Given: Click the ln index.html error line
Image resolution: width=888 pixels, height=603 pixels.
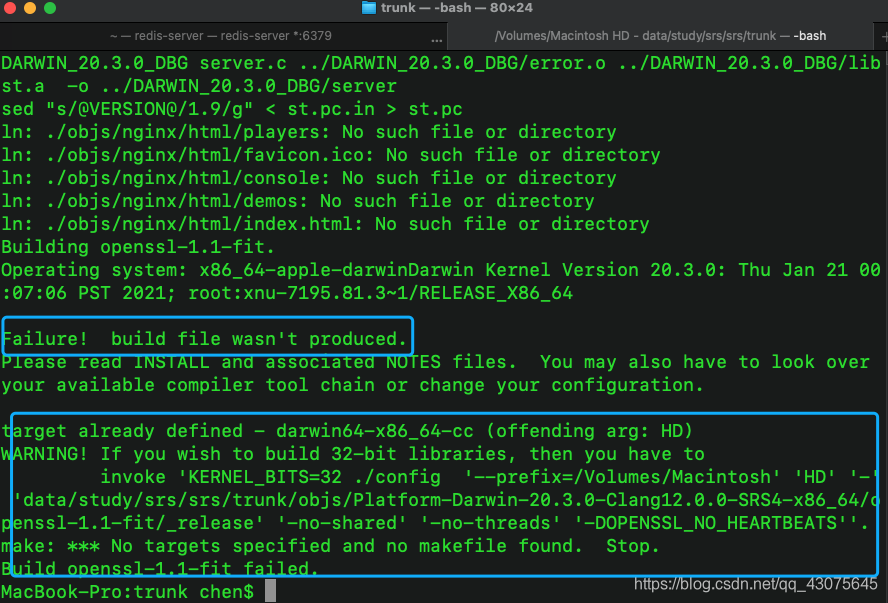Looking at the screenshot, I should click(x=325, y=224).
